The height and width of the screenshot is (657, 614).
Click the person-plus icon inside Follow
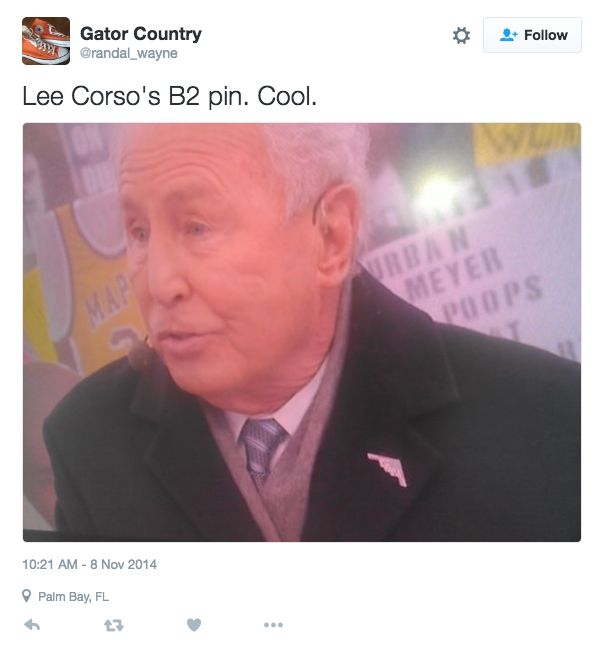click(x=508, y=35)
